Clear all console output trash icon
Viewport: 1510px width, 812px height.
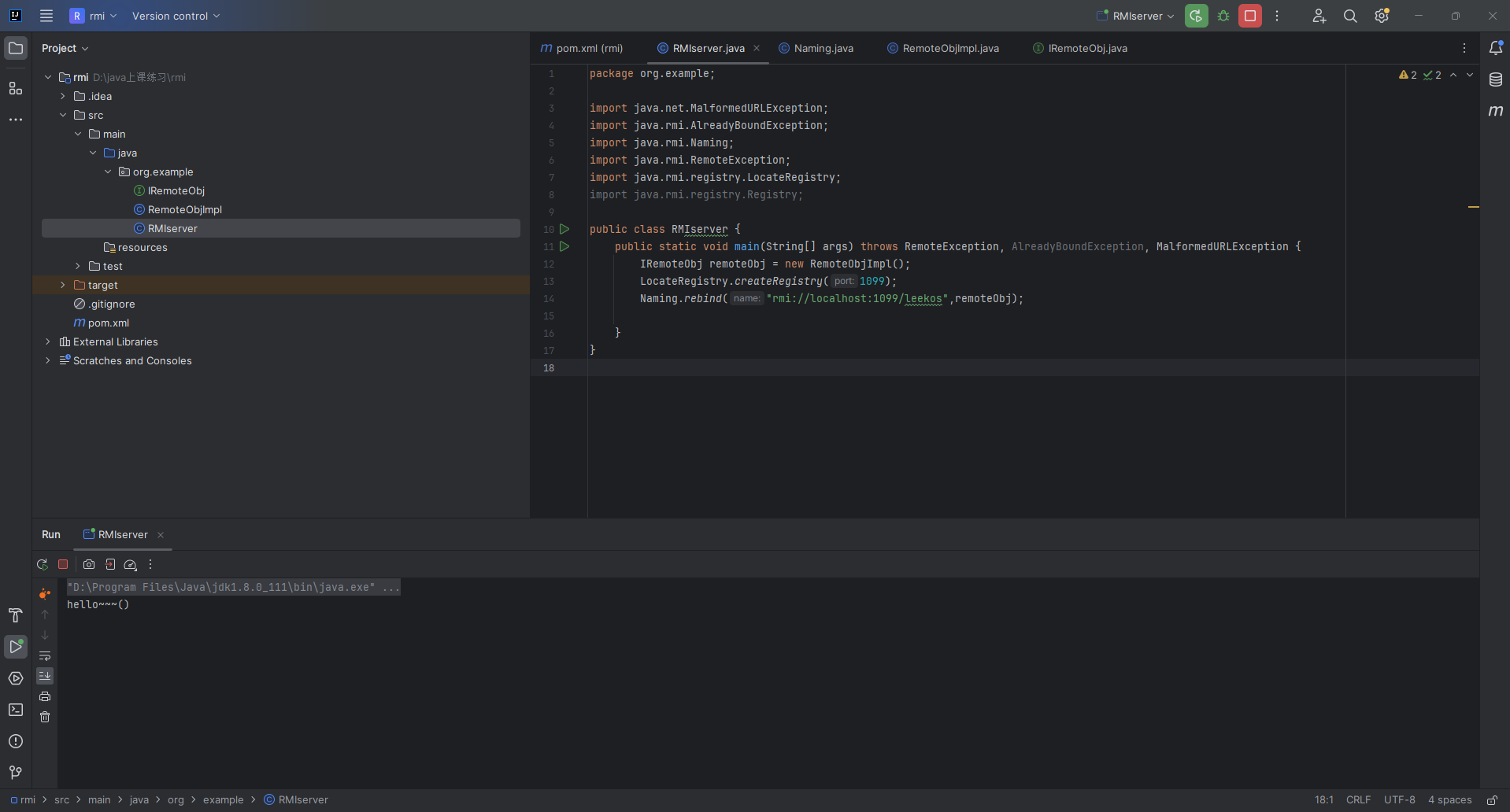45,717
